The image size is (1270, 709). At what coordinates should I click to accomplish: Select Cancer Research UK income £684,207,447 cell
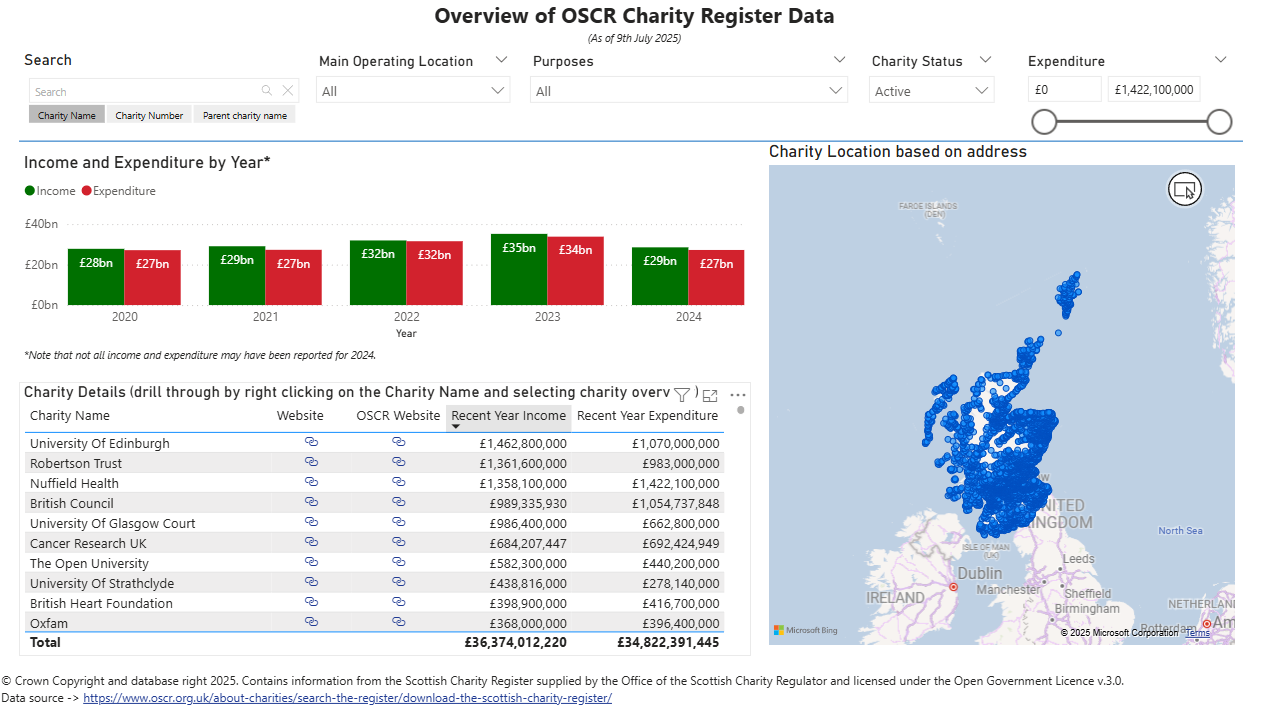(528, 543)
